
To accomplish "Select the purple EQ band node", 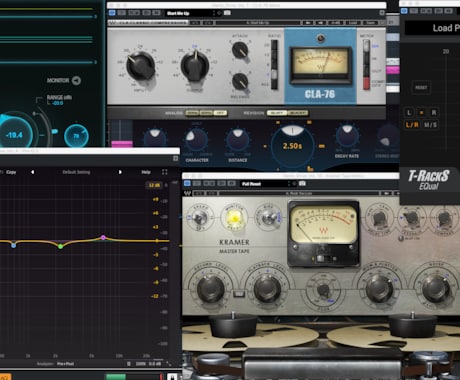I will pos(103,238).
